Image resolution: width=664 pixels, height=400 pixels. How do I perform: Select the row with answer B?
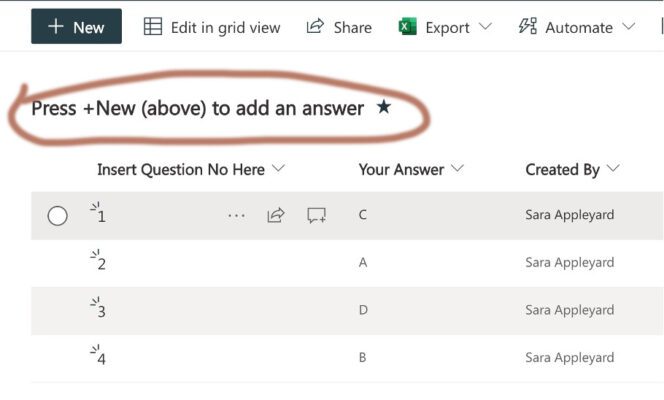347,359
